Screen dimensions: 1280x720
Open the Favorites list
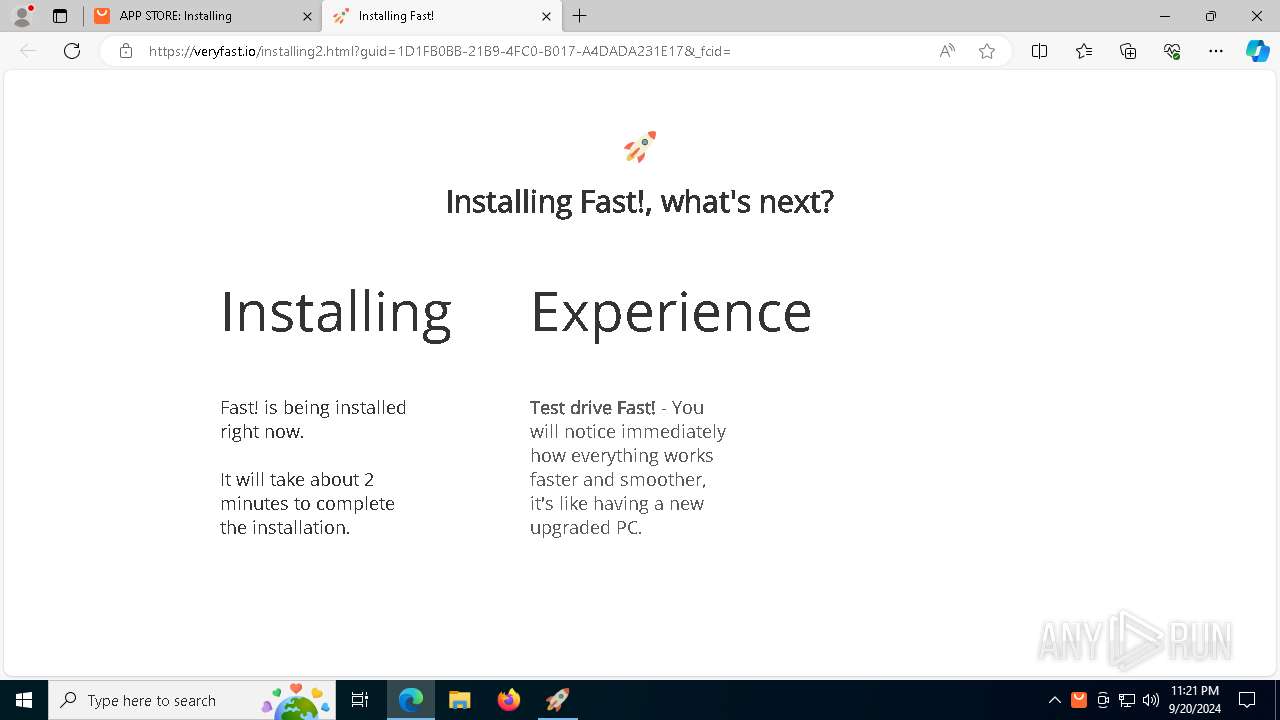1084,51
